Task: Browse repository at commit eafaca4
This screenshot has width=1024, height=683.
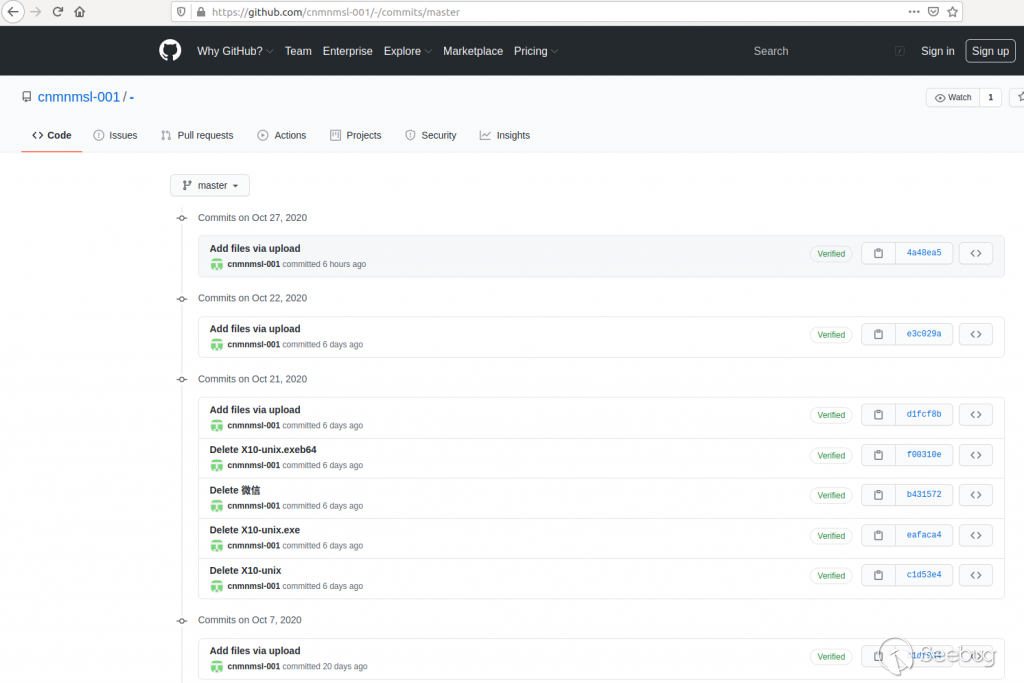Action: (975, 535)
